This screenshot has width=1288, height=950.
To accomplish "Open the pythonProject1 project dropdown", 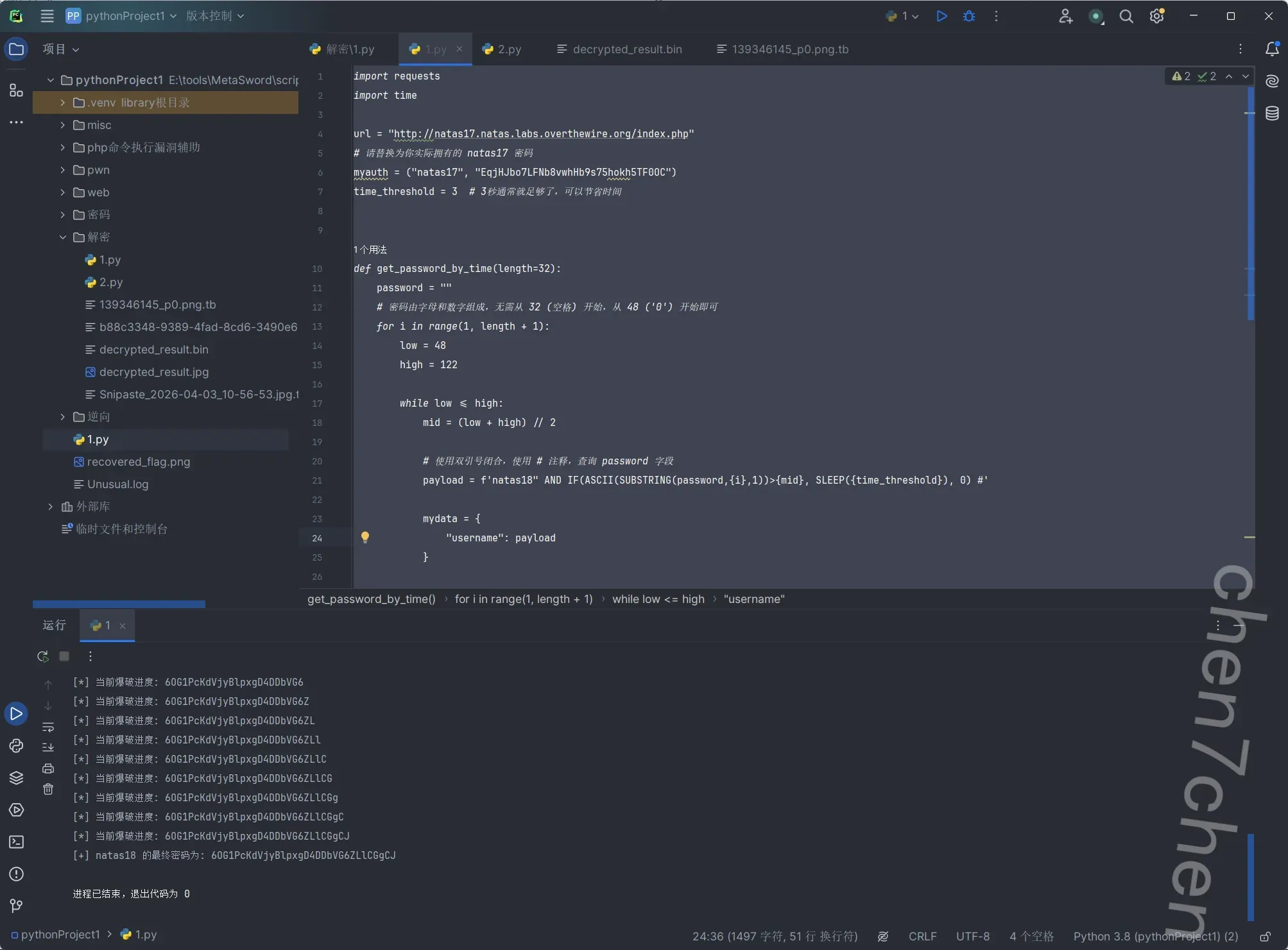I will coord(125,16).
